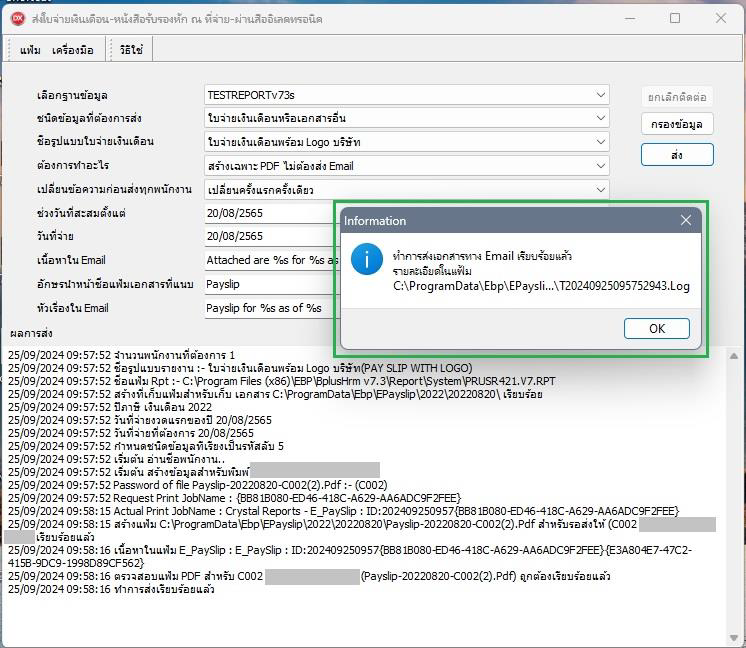Screen dimensions: 746x648
Task: Open the เครื่องมือ menu
Action: point(73,49)
